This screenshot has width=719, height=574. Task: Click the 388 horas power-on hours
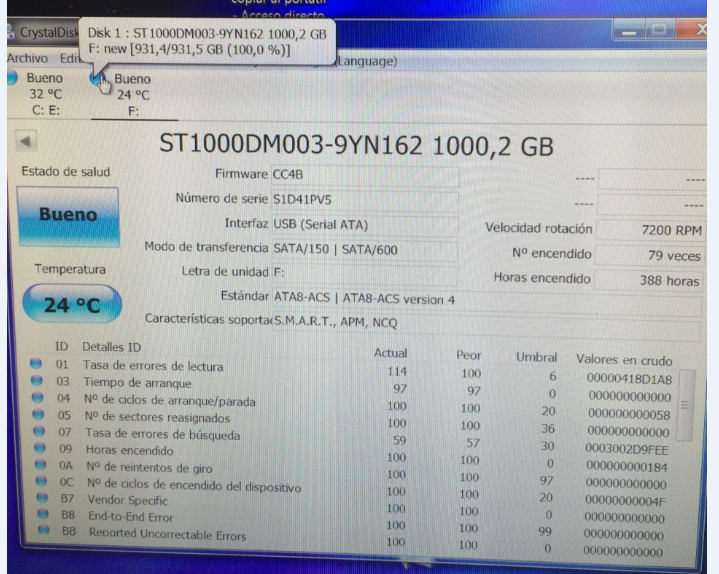pyautogui.click(x=648, y=280)
